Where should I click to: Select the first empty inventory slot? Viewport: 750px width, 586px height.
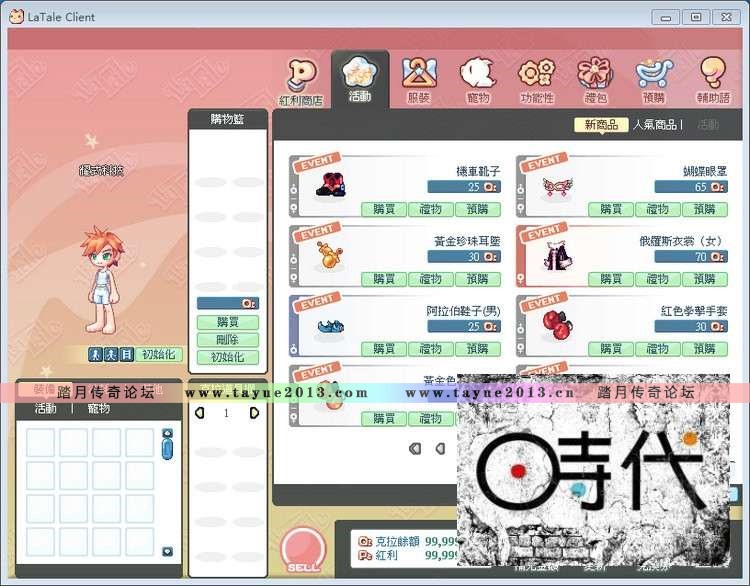[40, 442]
